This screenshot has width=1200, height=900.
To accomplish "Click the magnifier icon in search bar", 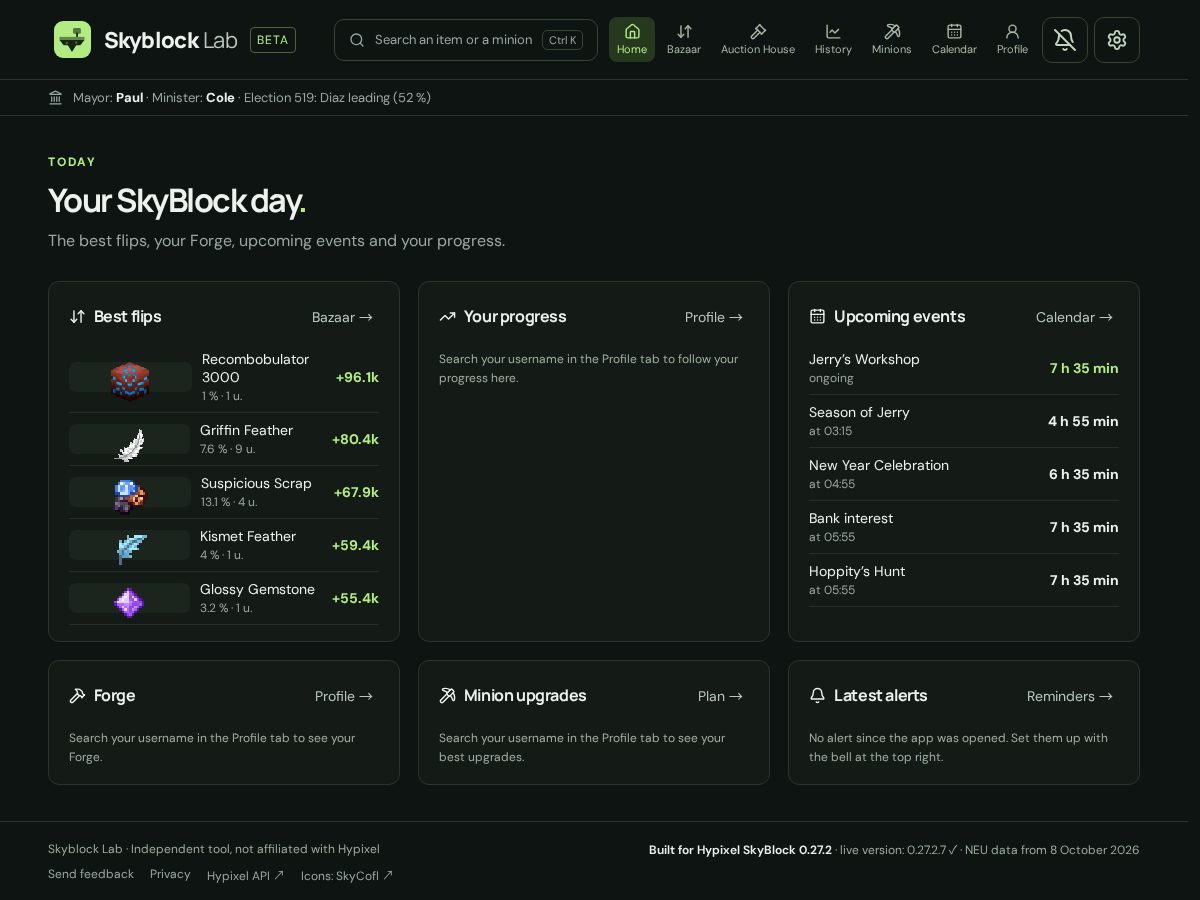I will coord(357,40).
